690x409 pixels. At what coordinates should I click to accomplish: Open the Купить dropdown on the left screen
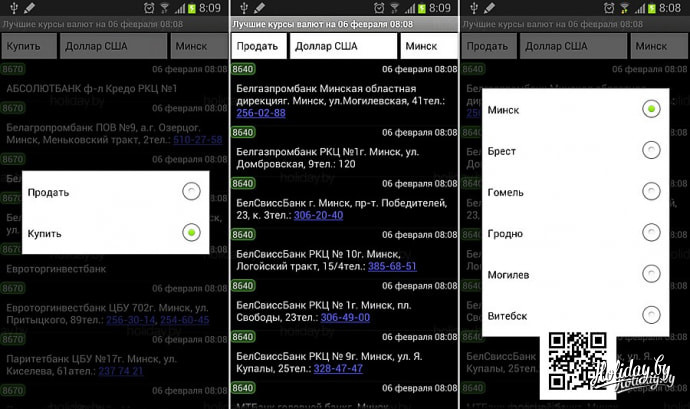coord(28,46)
